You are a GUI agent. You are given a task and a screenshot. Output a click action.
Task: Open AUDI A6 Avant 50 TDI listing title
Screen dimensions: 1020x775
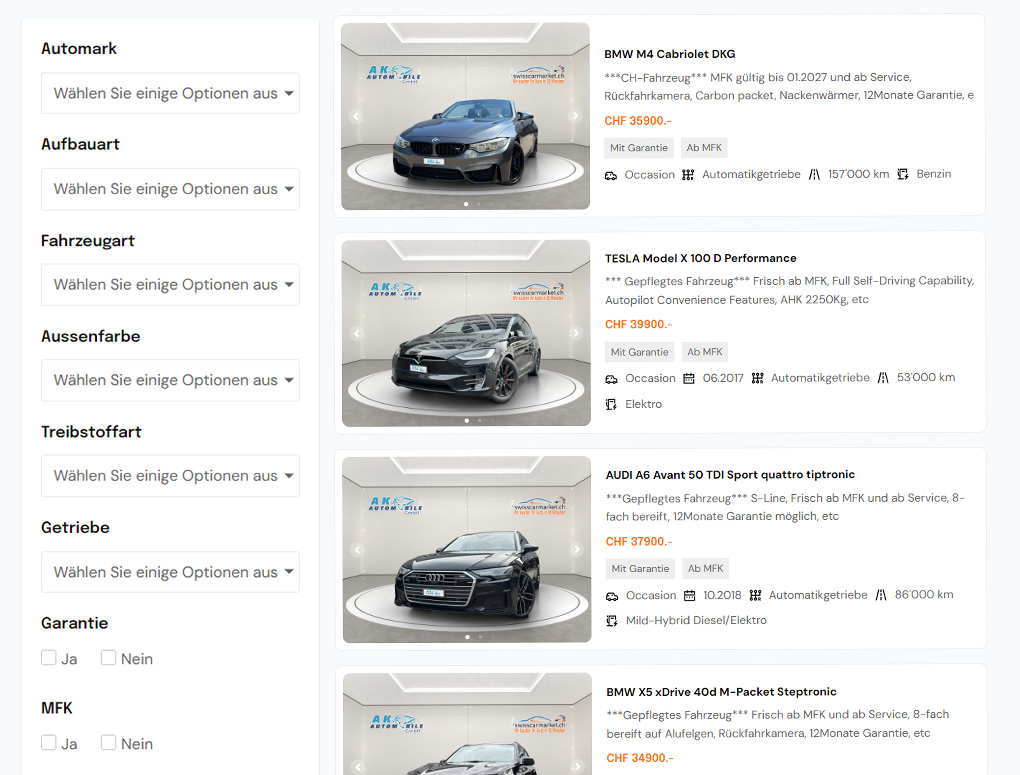[730, 475]
